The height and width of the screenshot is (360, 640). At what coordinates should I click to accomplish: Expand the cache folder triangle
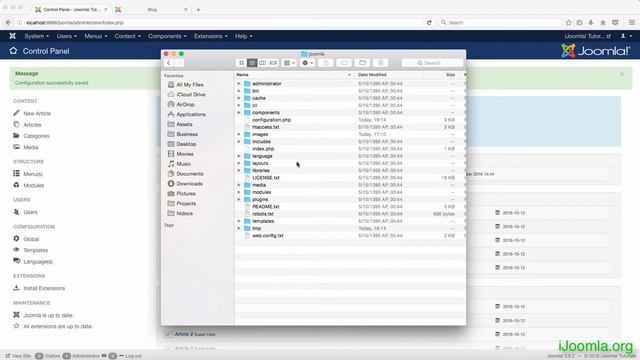(x=239, y=98)
